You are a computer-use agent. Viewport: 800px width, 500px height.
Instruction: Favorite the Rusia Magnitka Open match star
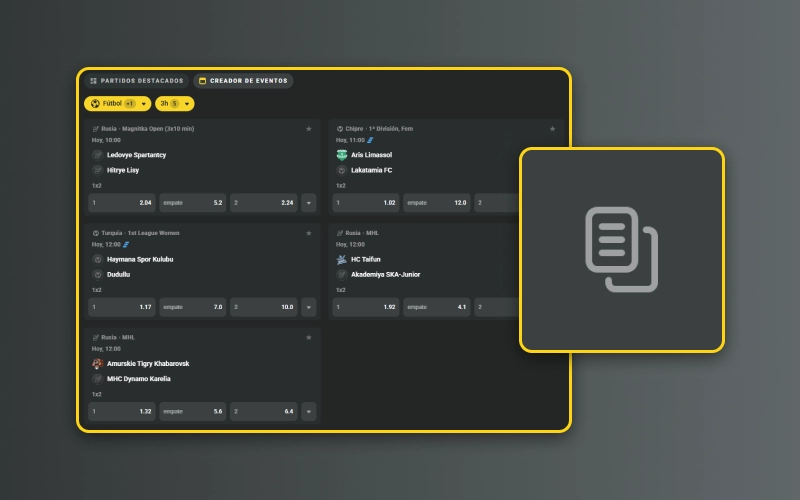click(309, 129)
